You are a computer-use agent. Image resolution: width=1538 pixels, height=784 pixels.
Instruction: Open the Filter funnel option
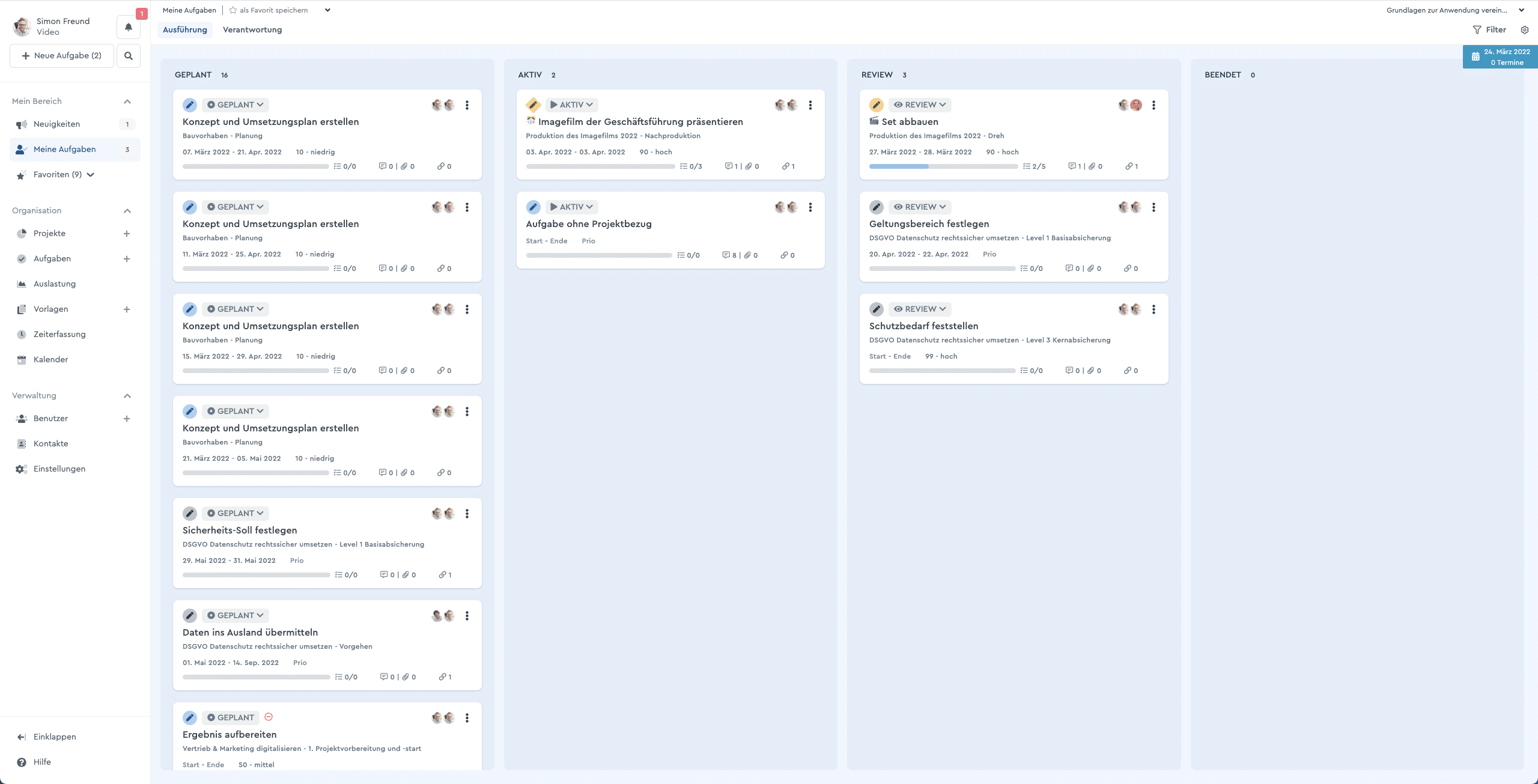click(1489, 29)
